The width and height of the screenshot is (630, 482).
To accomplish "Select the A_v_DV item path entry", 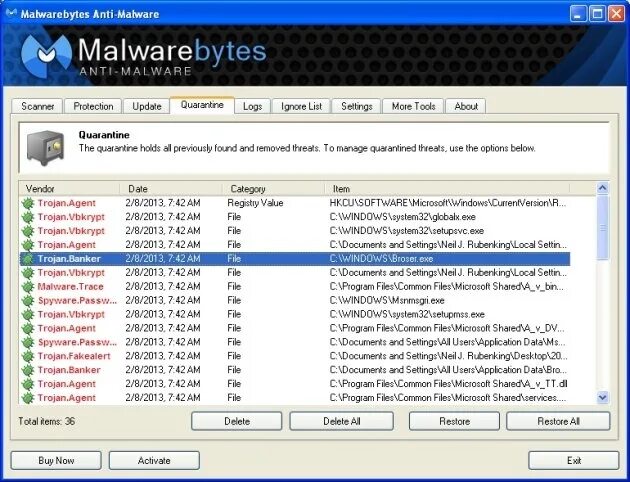I will (447, 329).
